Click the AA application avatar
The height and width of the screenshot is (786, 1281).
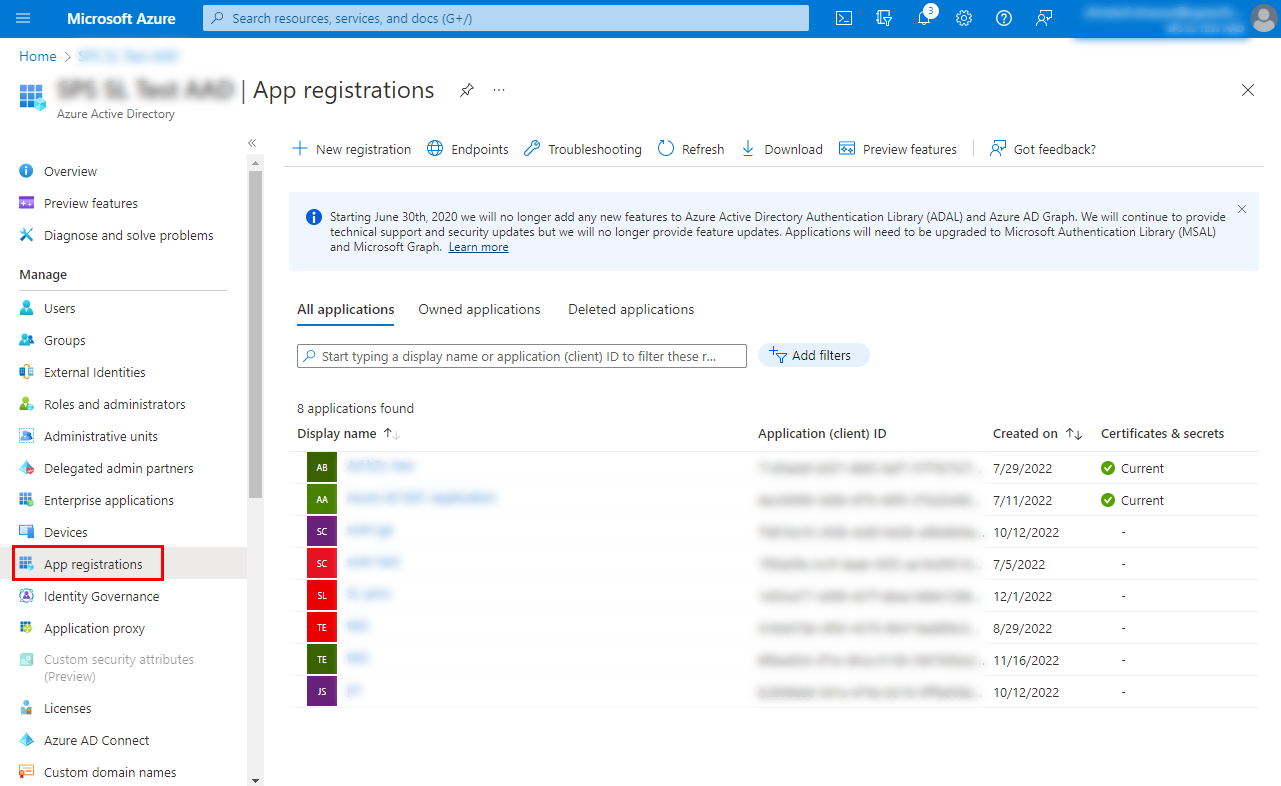[322, 500]
